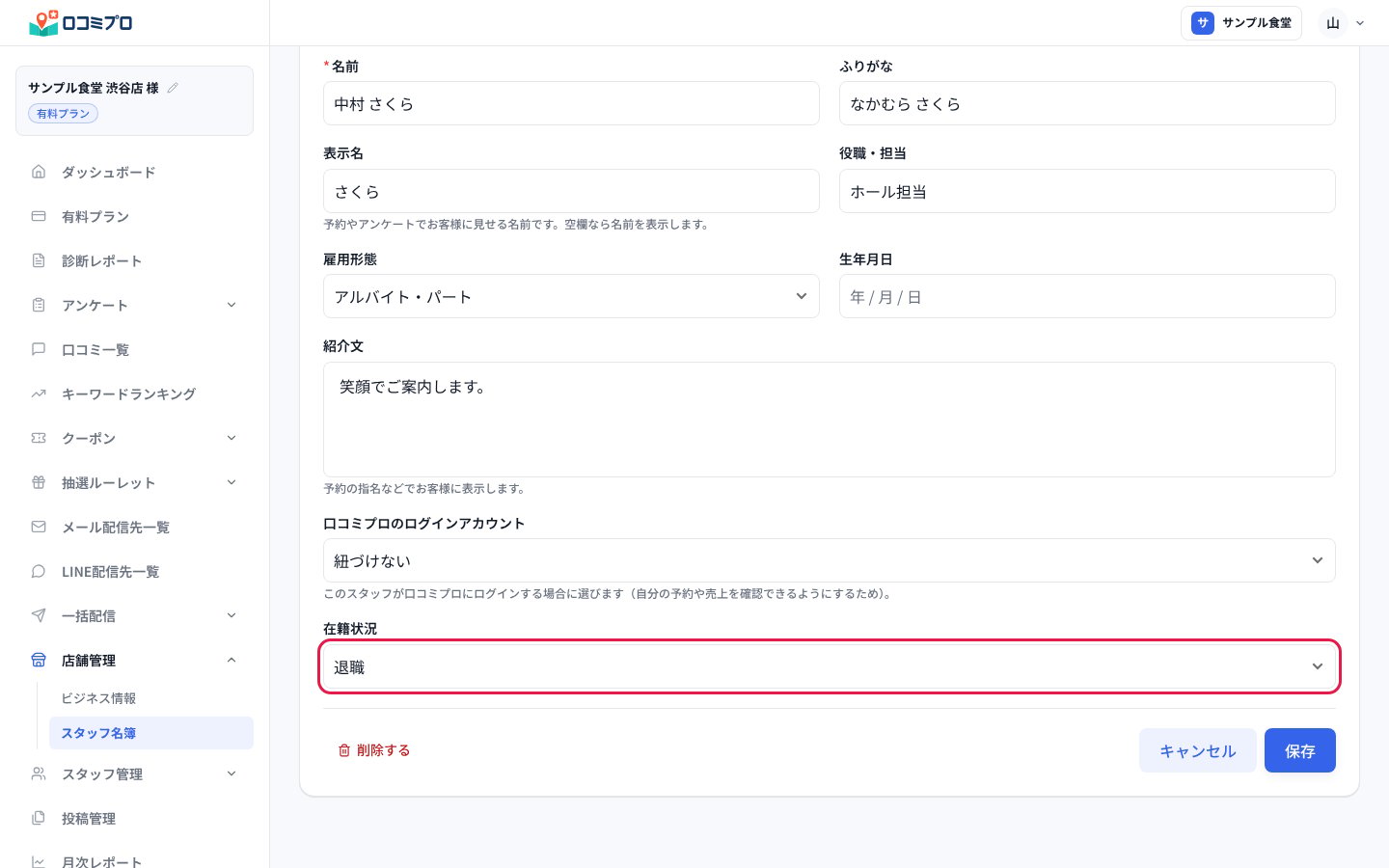This screenshot has height=868, width=1389.
Task: Click the 店舗管理 storefront icon
Action: coord(39,660)
